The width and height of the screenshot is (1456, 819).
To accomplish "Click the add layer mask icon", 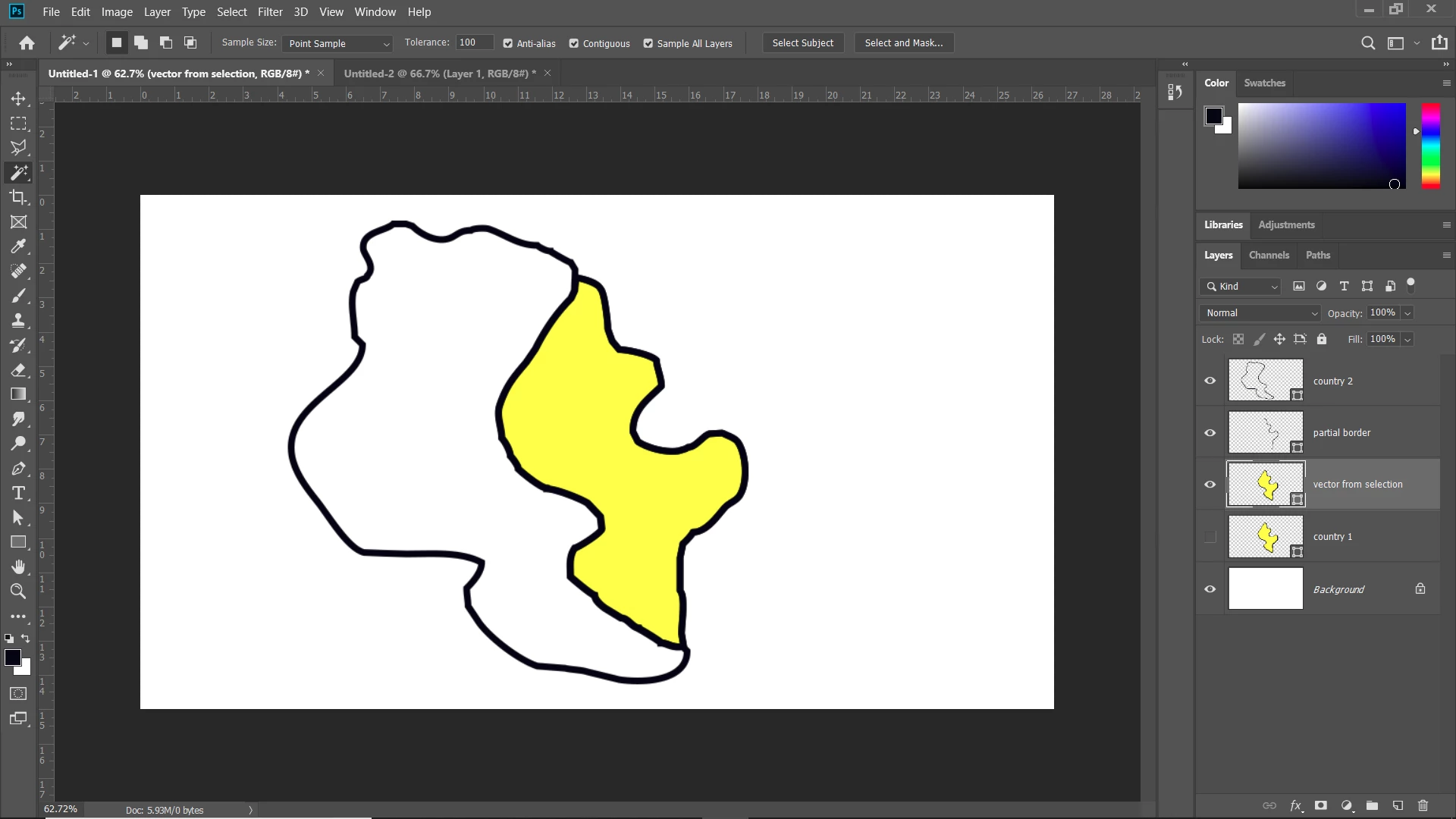I will [1321, 805].
